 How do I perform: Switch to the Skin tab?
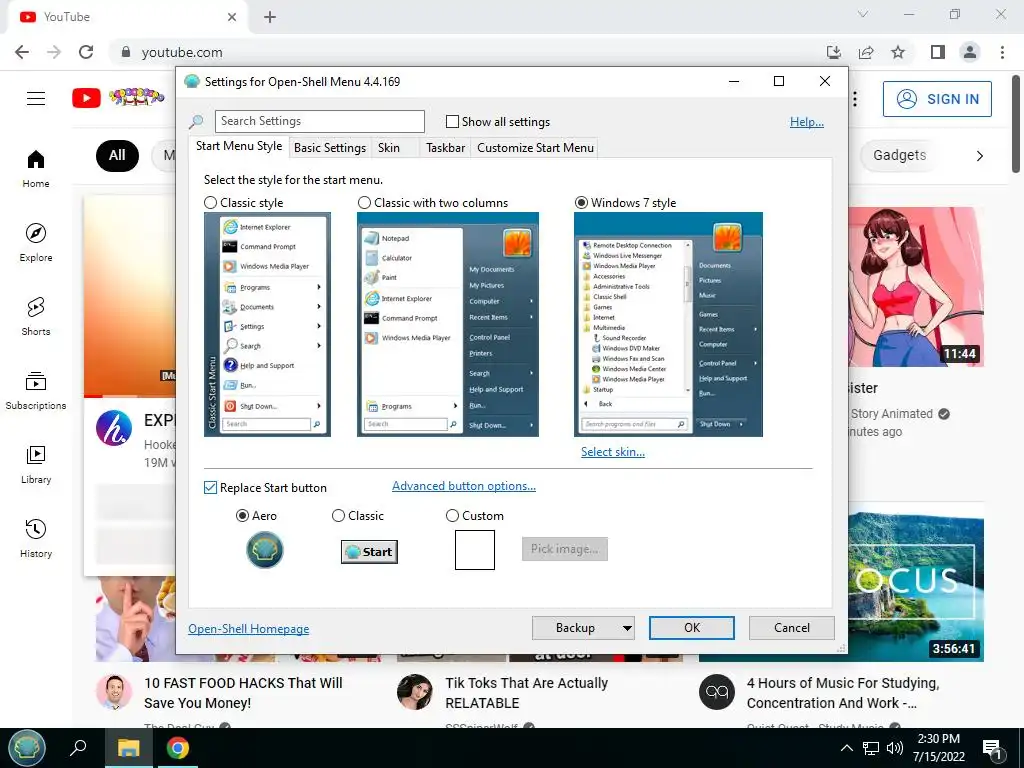pyautogui.click(x=389, y=148)
